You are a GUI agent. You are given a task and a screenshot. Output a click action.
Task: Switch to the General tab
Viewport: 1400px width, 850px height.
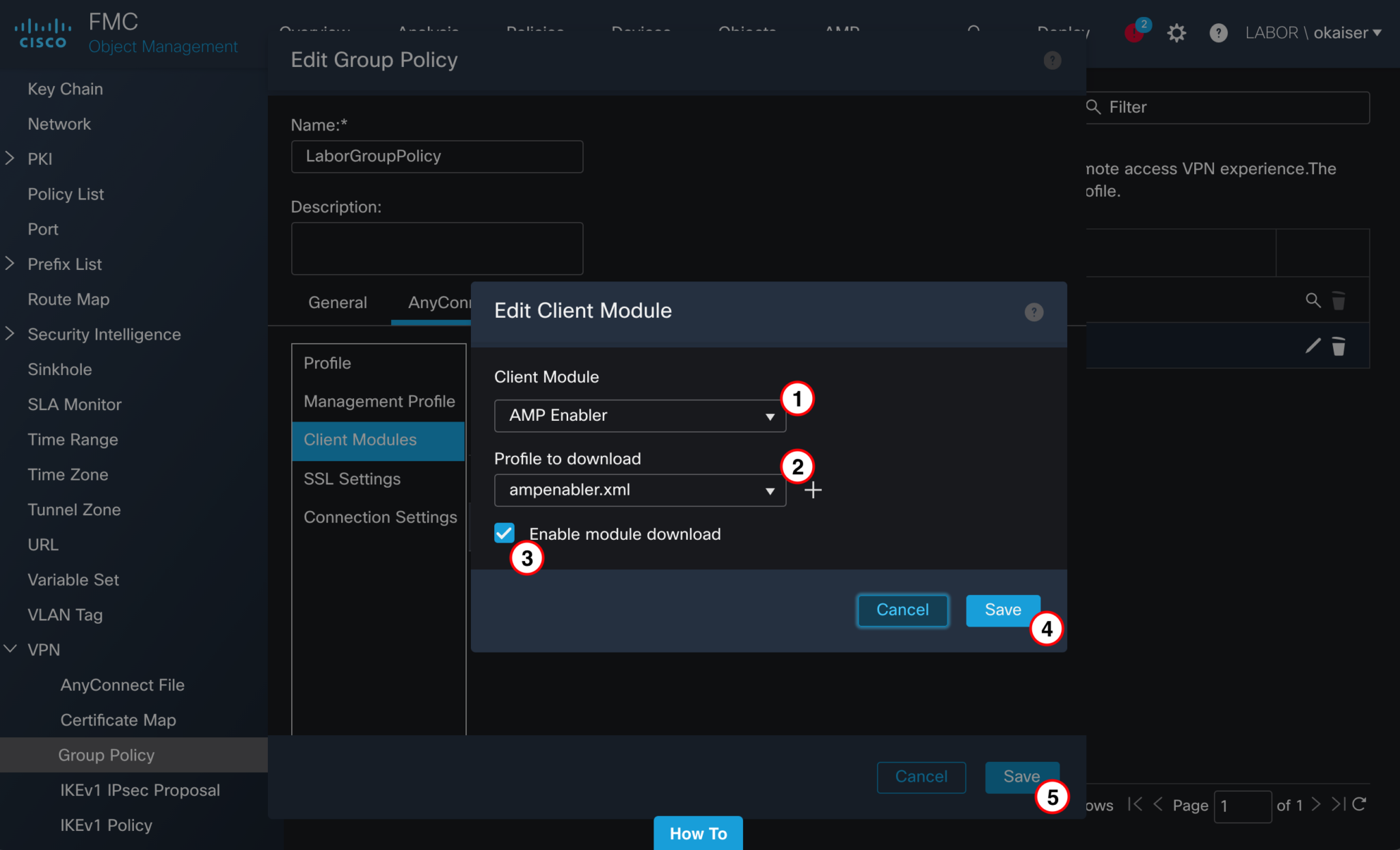(x=337, y=302)
